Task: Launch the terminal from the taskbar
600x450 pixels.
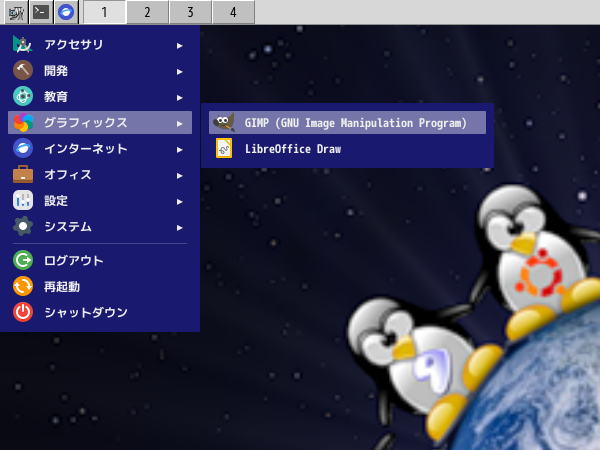Action: click(x=41, y=12)
